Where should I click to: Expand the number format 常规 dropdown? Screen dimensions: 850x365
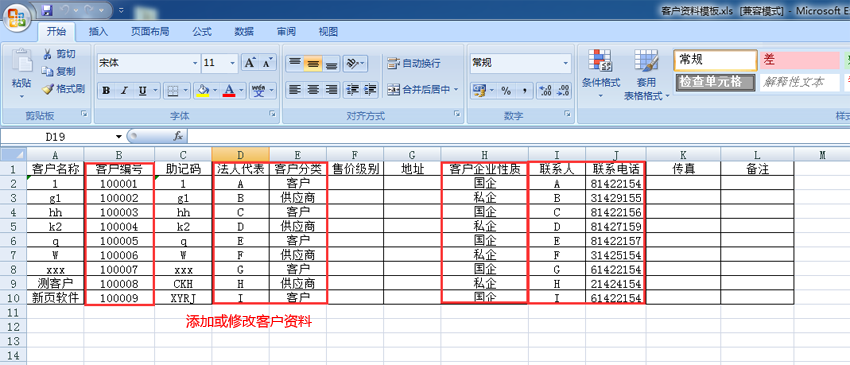pyautogui.click(x=566, y=63)
